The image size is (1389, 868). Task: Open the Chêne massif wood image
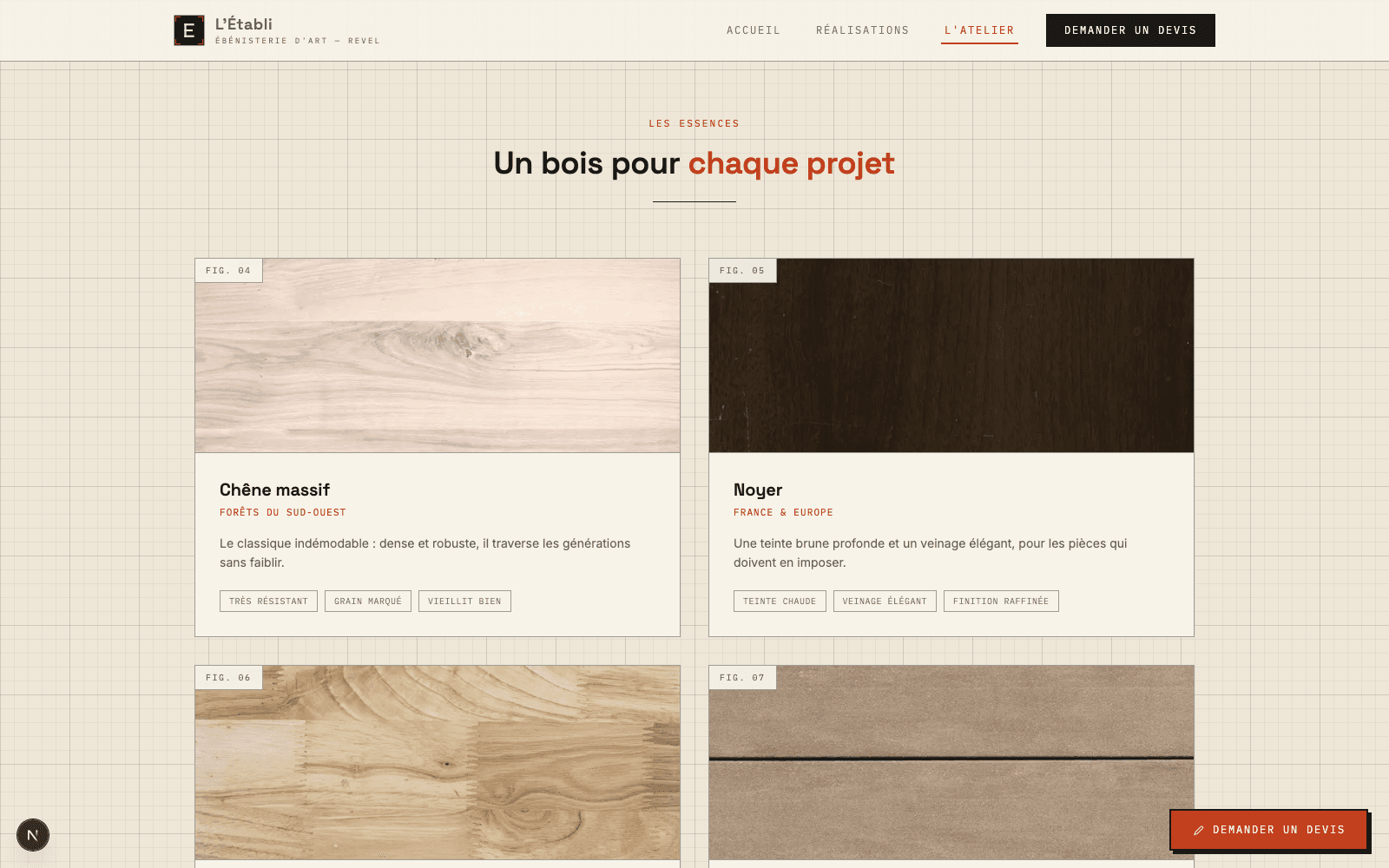pos(438,356)
